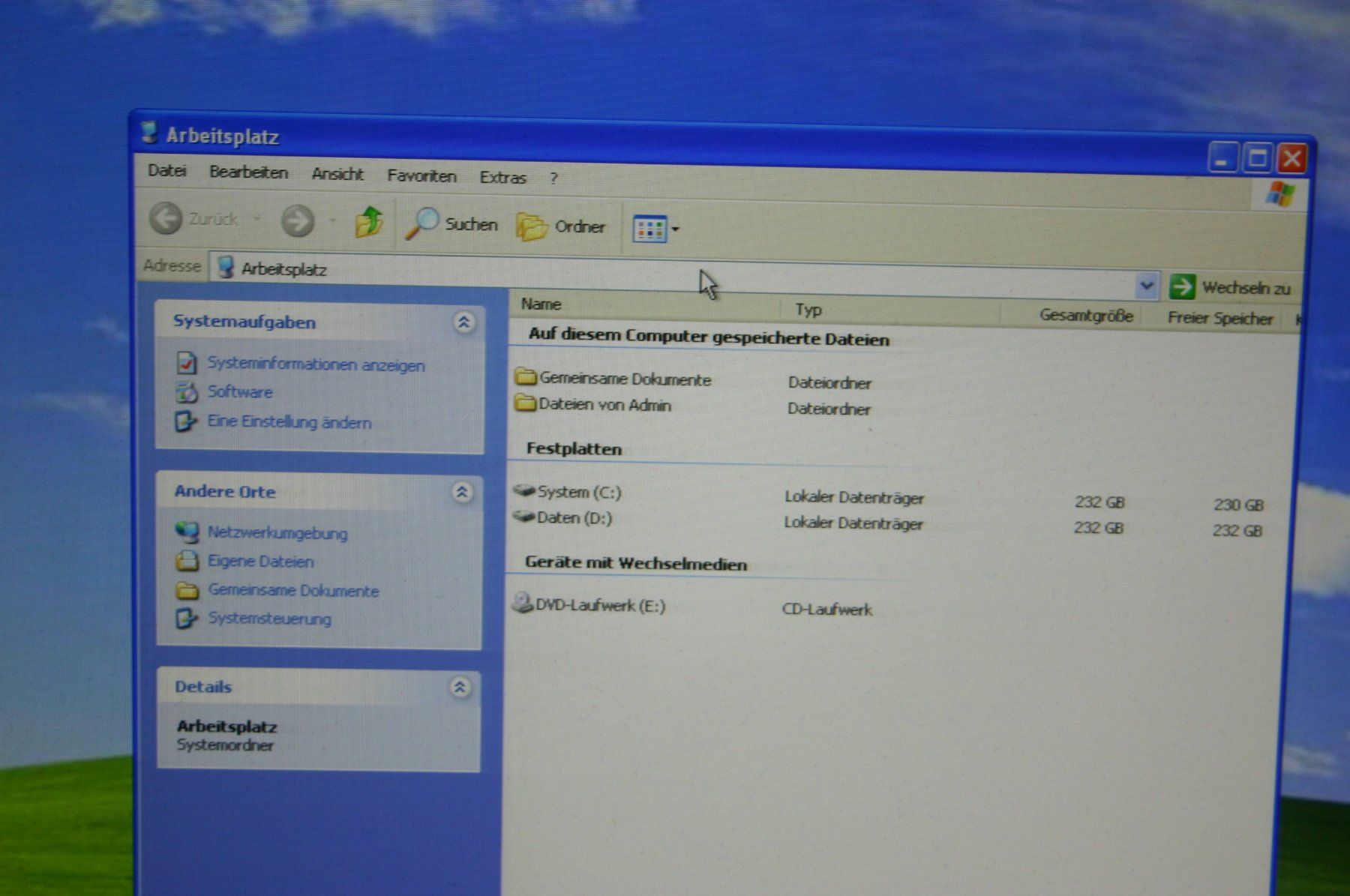Open the Bearbeiten menu

[248, 172]
